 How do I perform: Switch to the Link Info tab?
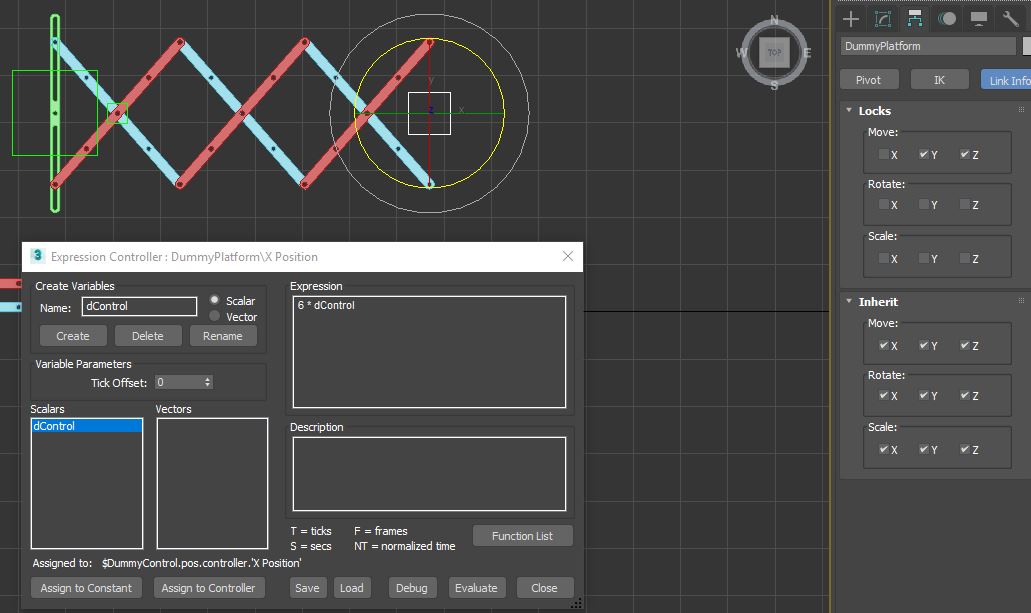1006,80
